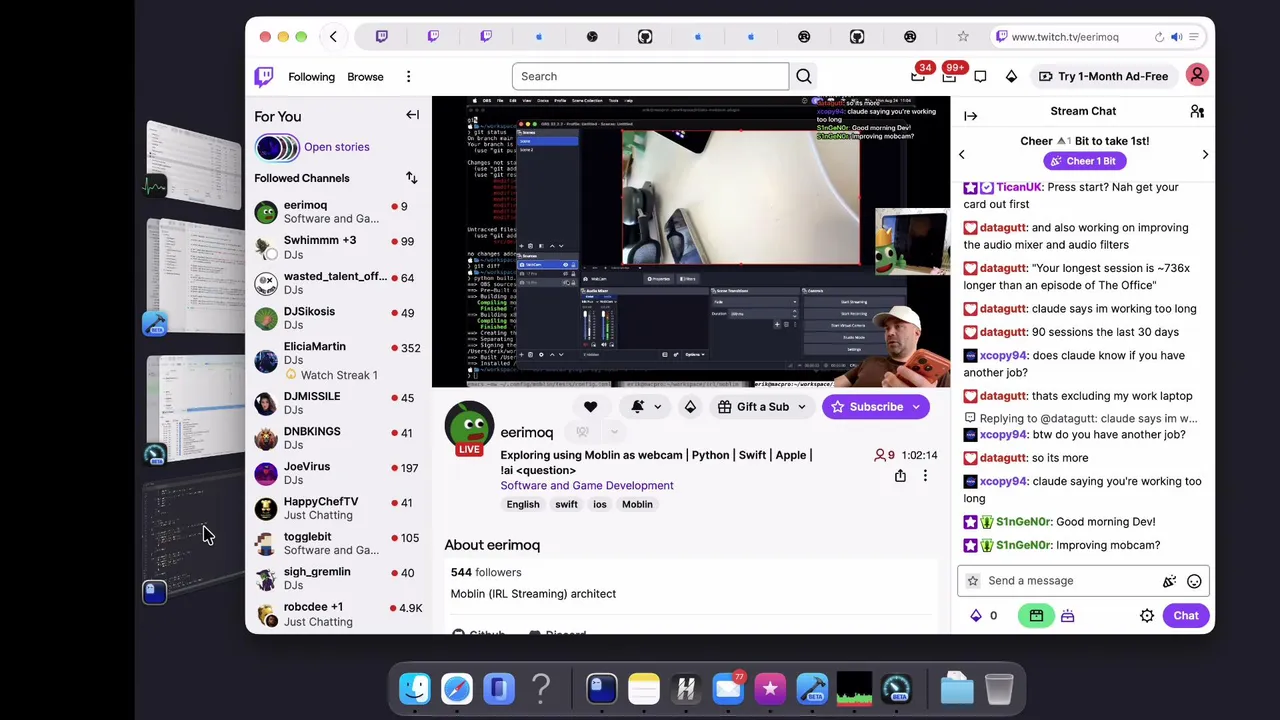
Task: Click the Bits cheermote icon in message box
Action: [1169, 581]
